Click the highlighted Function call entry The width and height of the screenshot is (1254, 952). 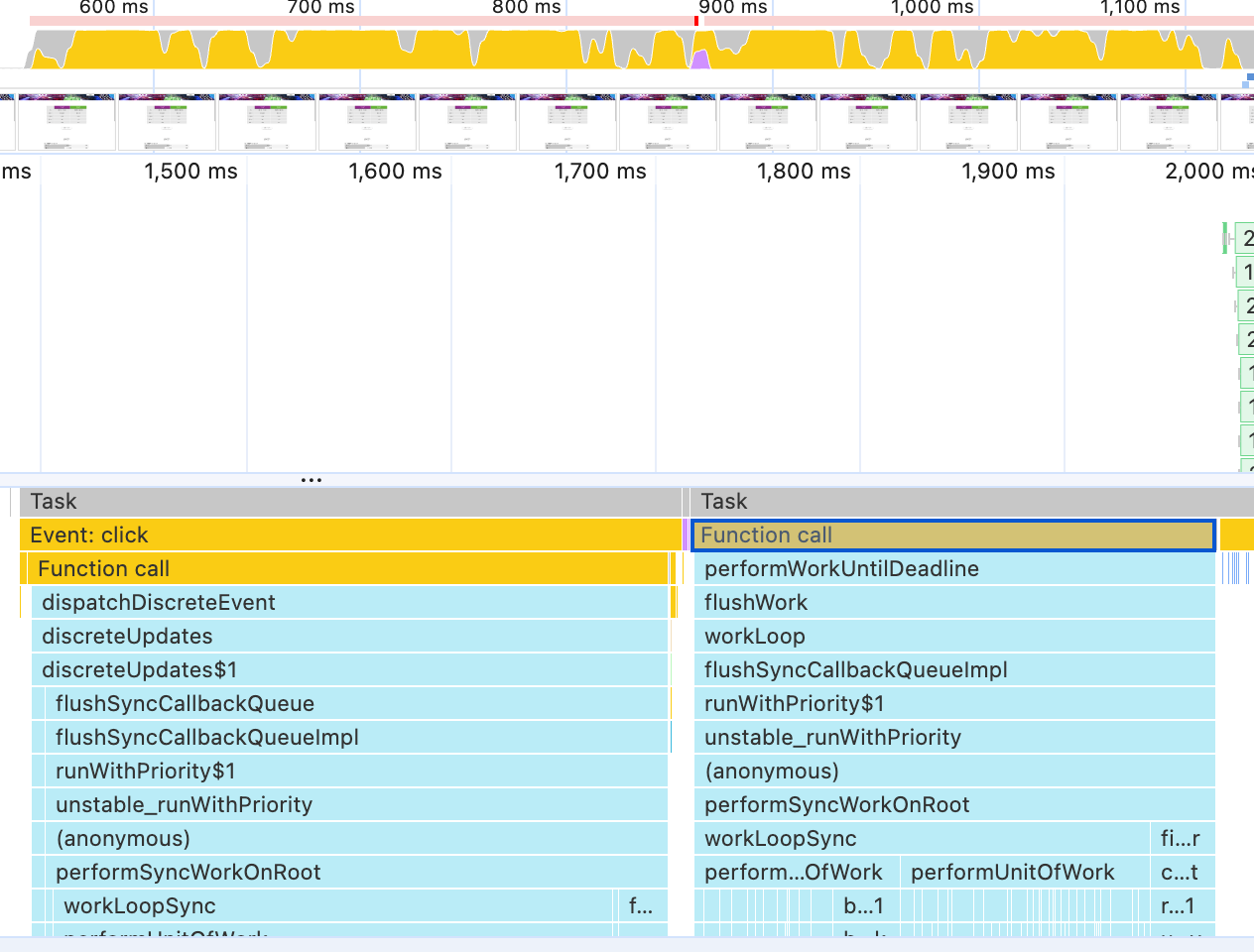click(952, 535)
